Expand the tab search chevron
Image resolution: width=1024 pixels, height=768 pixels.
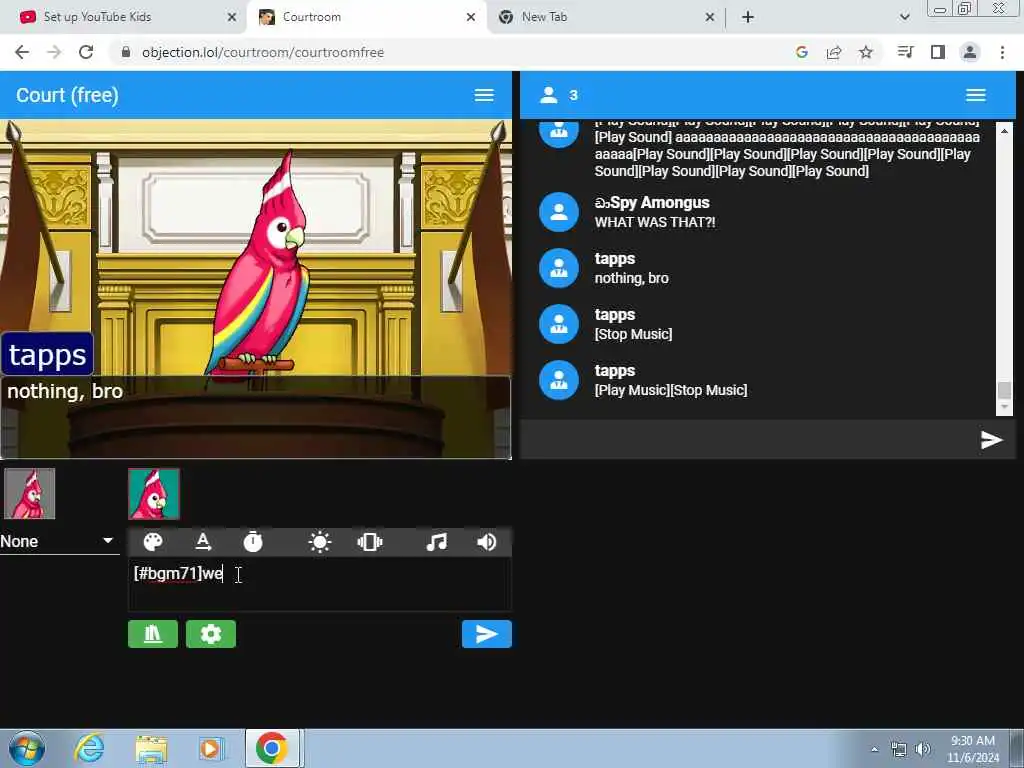pos(904,18)
